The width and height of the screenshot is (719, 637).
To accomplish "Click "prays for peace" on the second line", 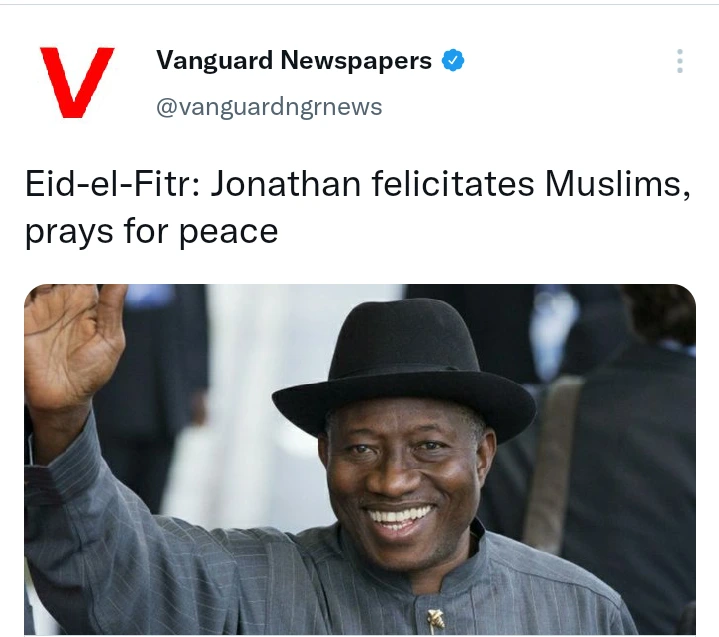I will pos(151,232).
